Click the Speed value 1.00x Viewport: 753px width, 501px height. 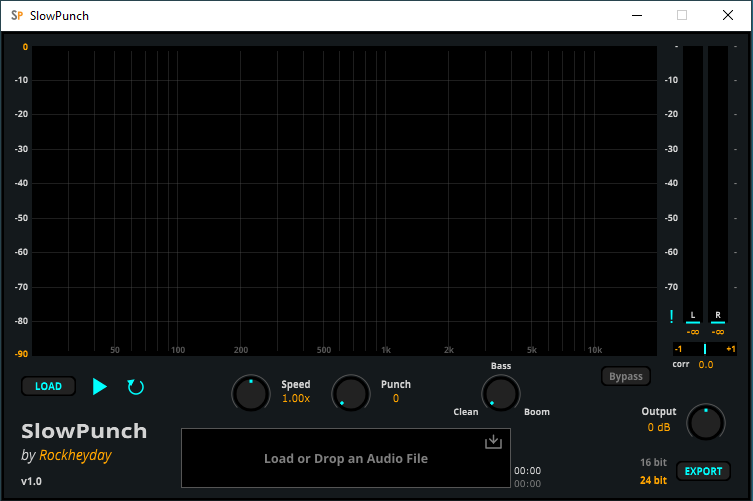(296, 398)
